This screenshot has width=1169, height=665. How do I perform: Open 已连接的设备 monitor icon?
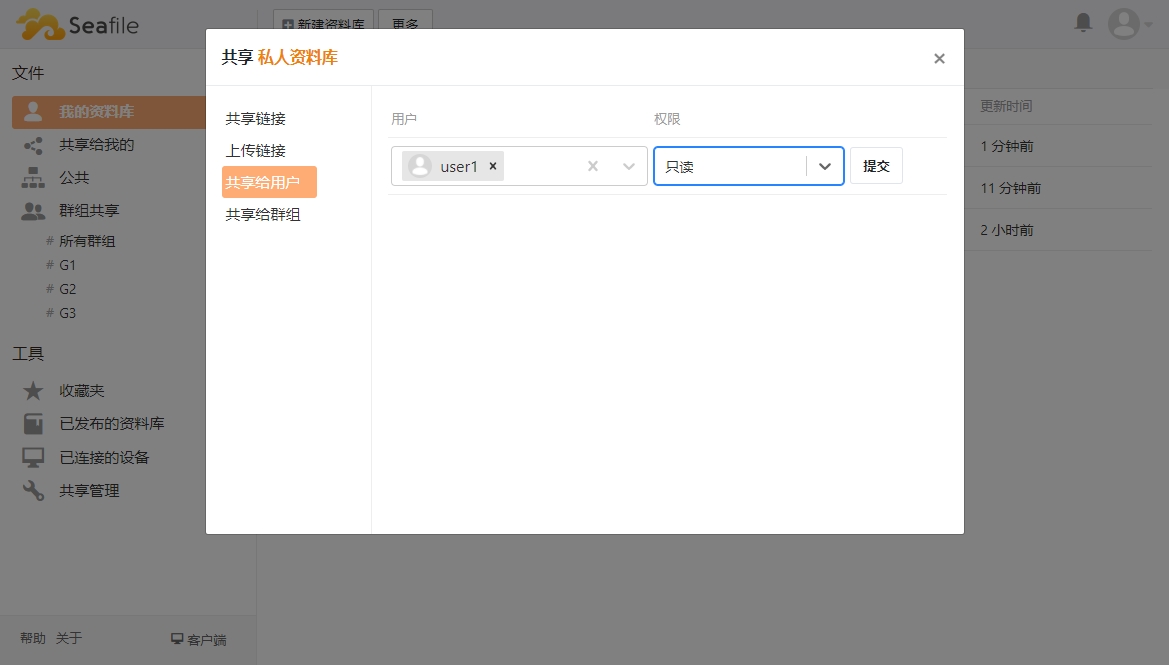pos(34,458)
